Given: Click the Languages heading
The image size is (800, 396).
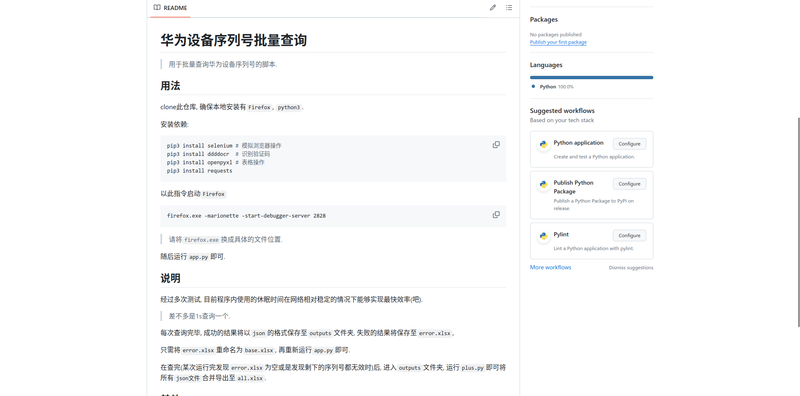Looking at the screenshot, I should 546,65.
